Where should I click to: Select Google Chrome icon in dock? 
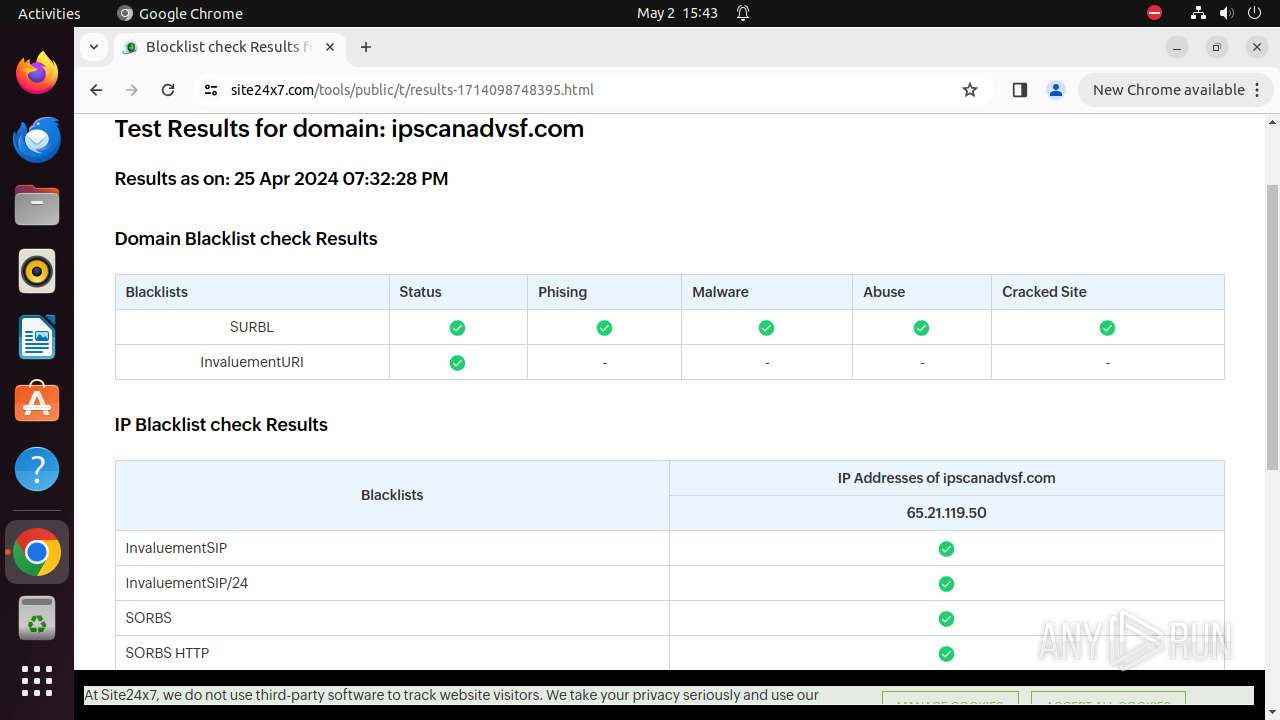(37, 552)
